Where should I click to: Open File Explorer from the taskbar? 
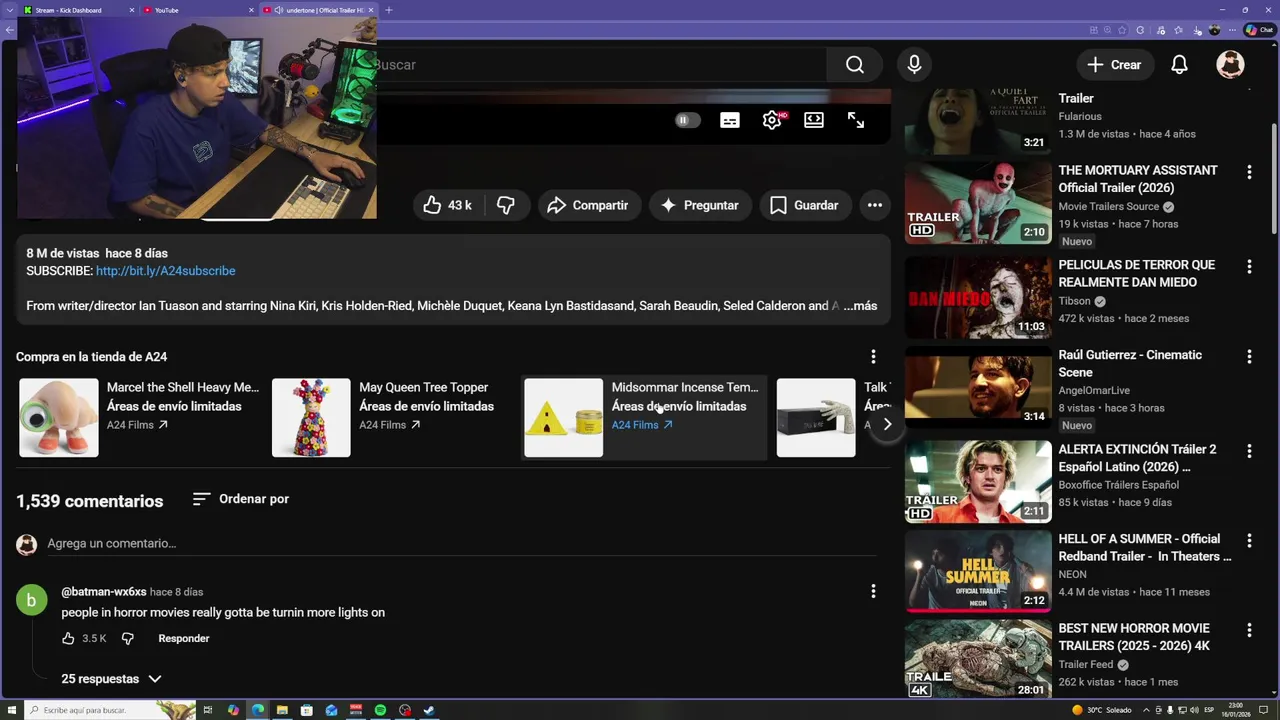(282, 710)
